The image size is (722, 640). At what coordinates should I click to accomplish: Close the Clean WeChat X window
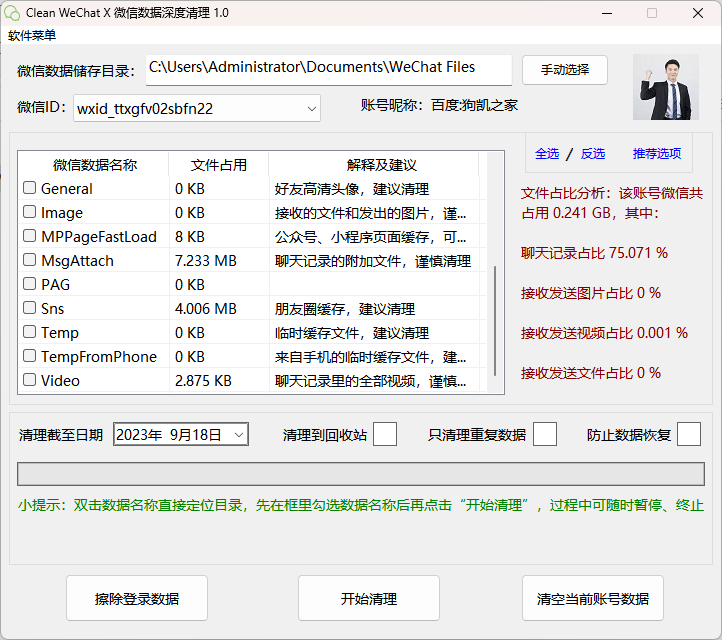tap(698, 13)
